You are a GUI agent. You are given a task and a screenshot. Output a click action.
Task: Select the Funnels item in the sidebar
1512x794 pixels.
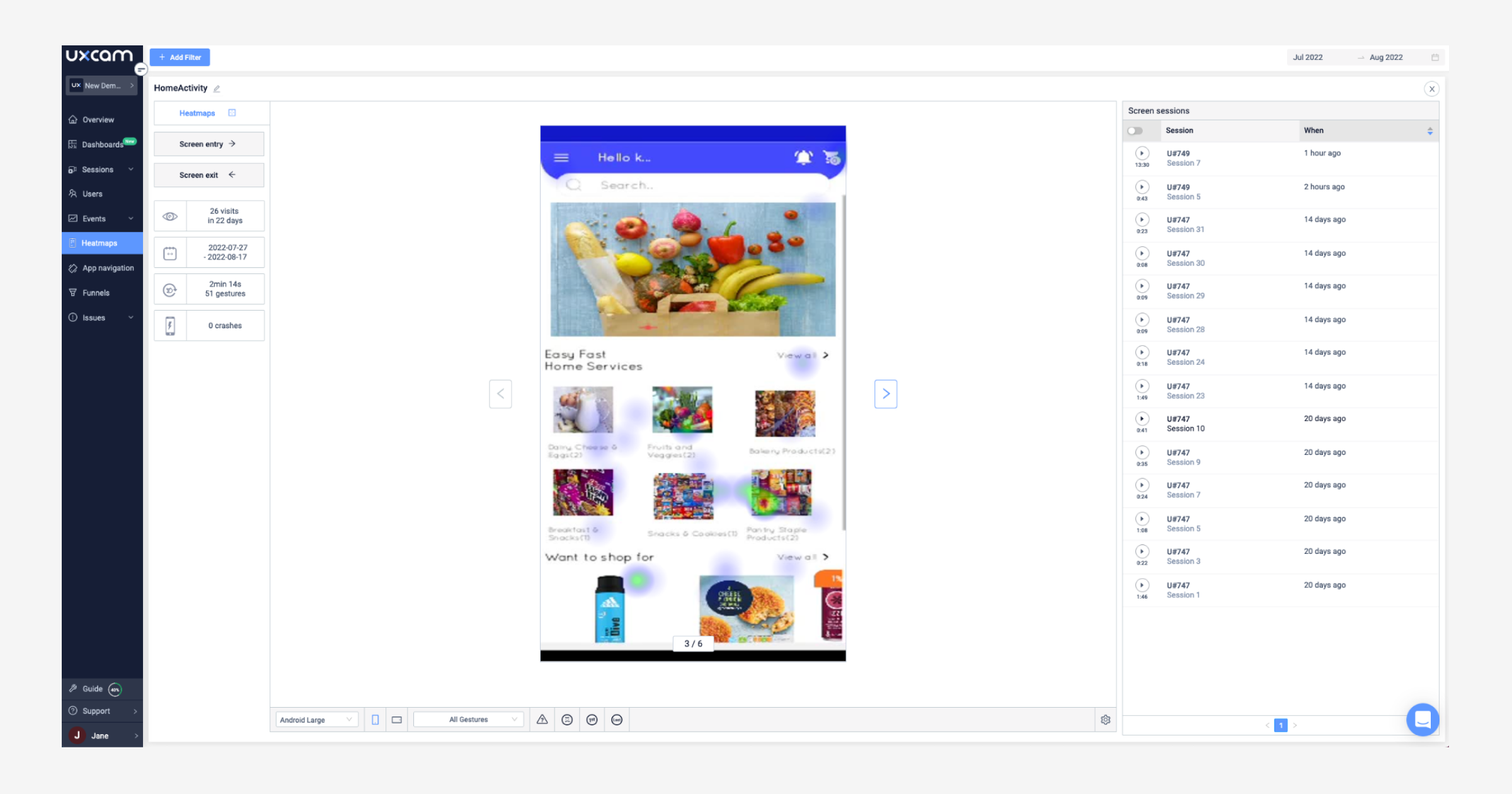[96, 292]
